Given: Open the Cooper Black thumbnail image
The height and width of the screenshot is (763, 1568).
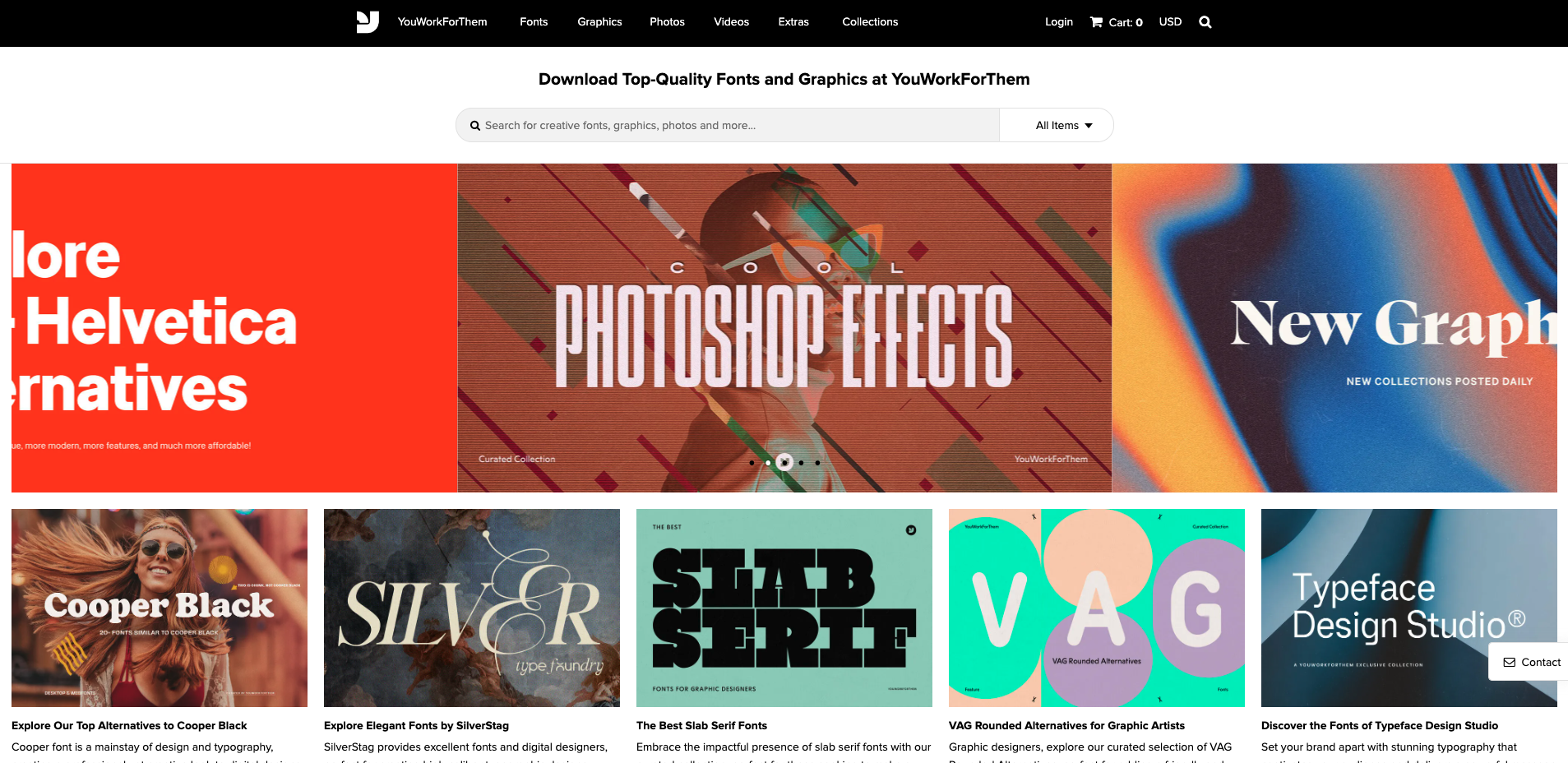Looking at the screenshot, I should pos(160,608).
